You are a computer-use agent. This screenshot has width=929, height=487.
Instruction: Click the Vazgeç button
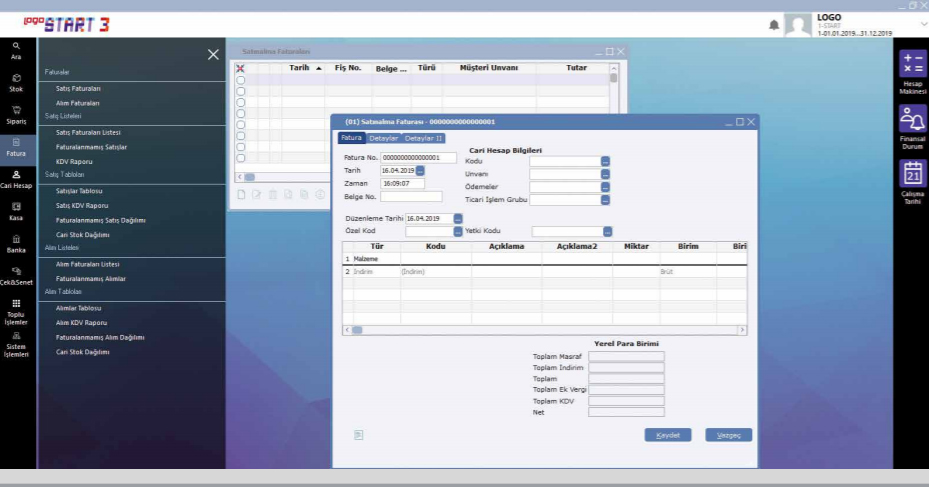coord(728,435)
